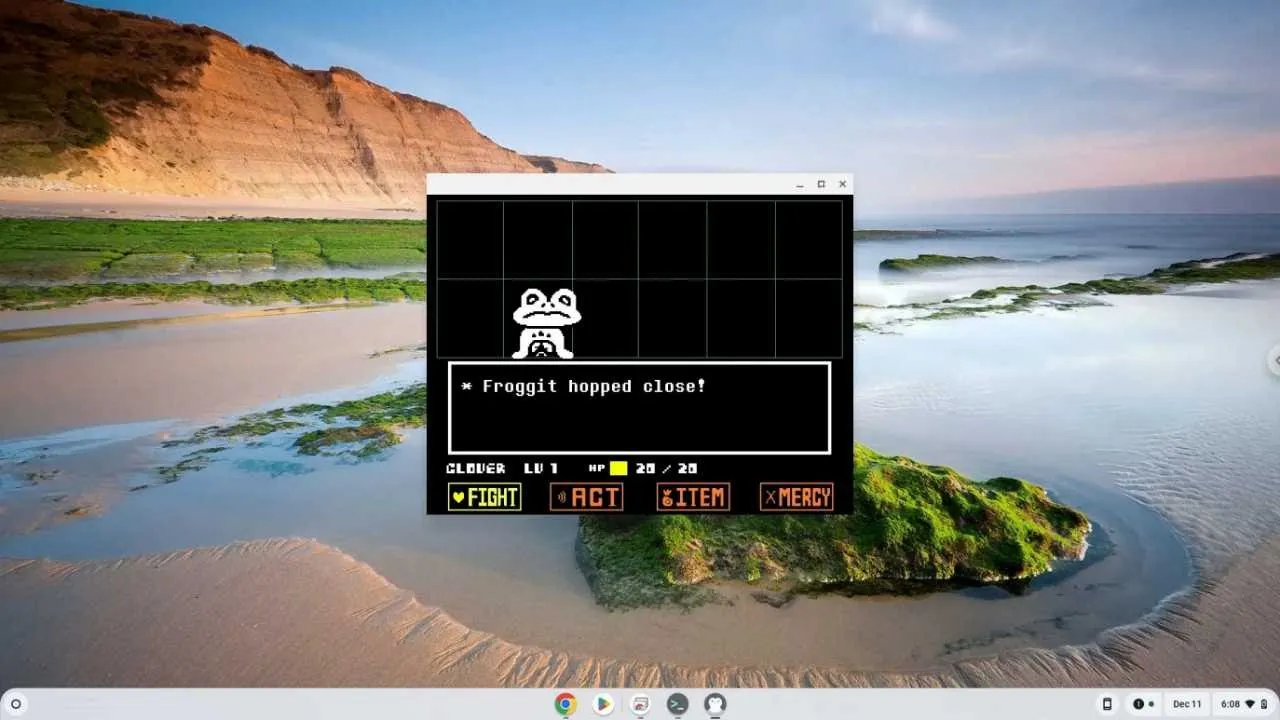Open the Terminal app on shelf
The image size is (1280, 720).
click(x=678, y=704)
